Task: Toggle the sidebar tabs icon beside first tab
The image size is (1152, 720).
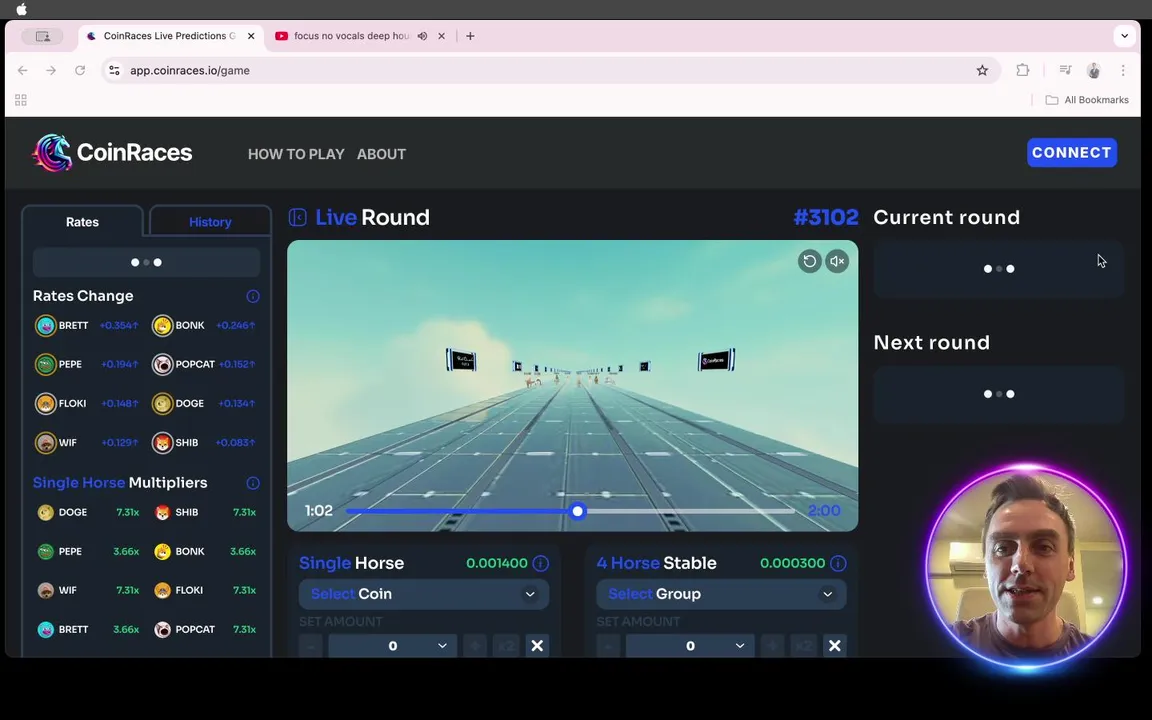Action: click(43, 36)
